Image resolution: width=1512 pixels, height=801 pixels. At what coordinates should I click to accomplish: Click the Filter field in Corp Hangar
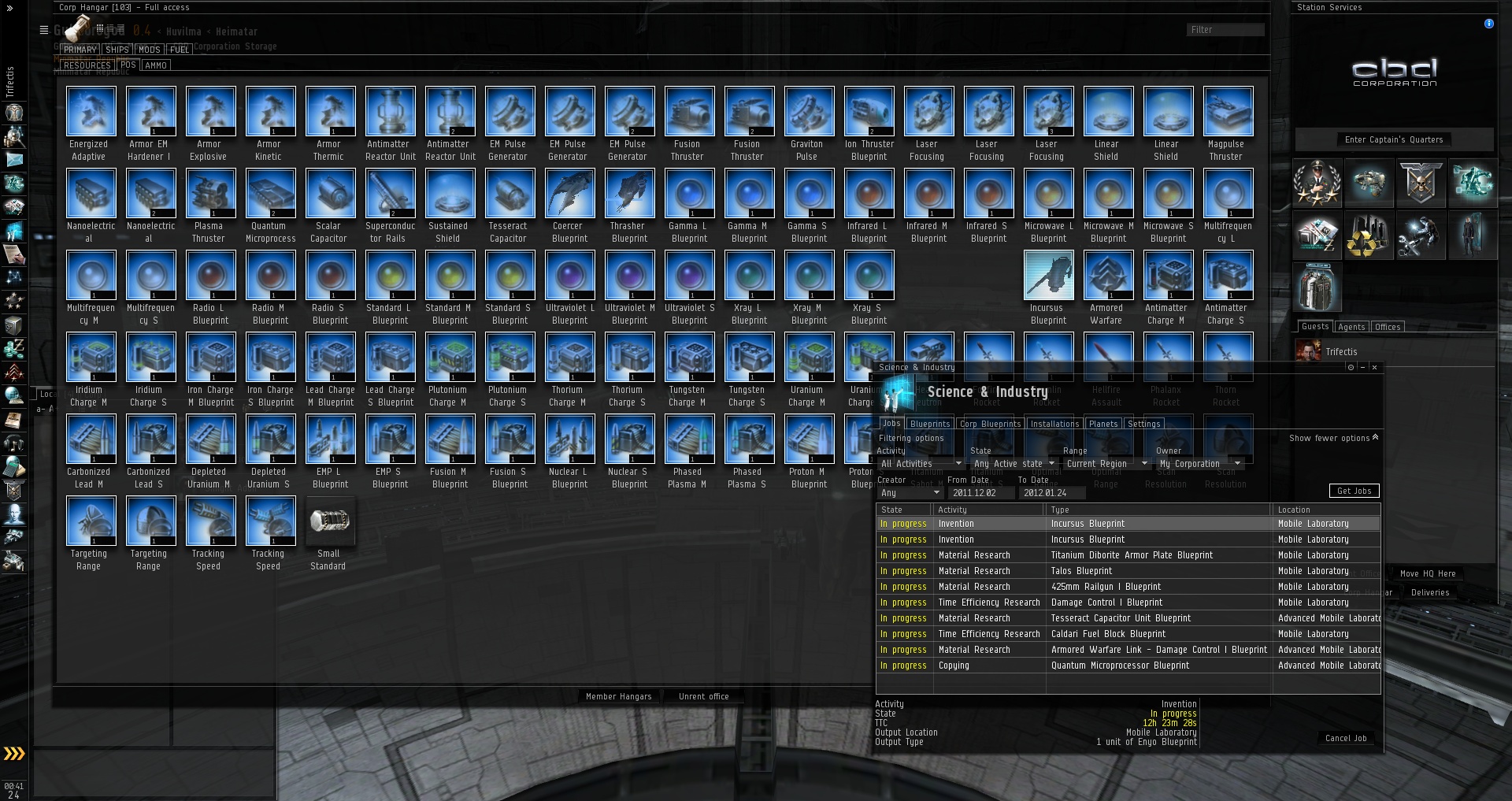[1225, 30]
